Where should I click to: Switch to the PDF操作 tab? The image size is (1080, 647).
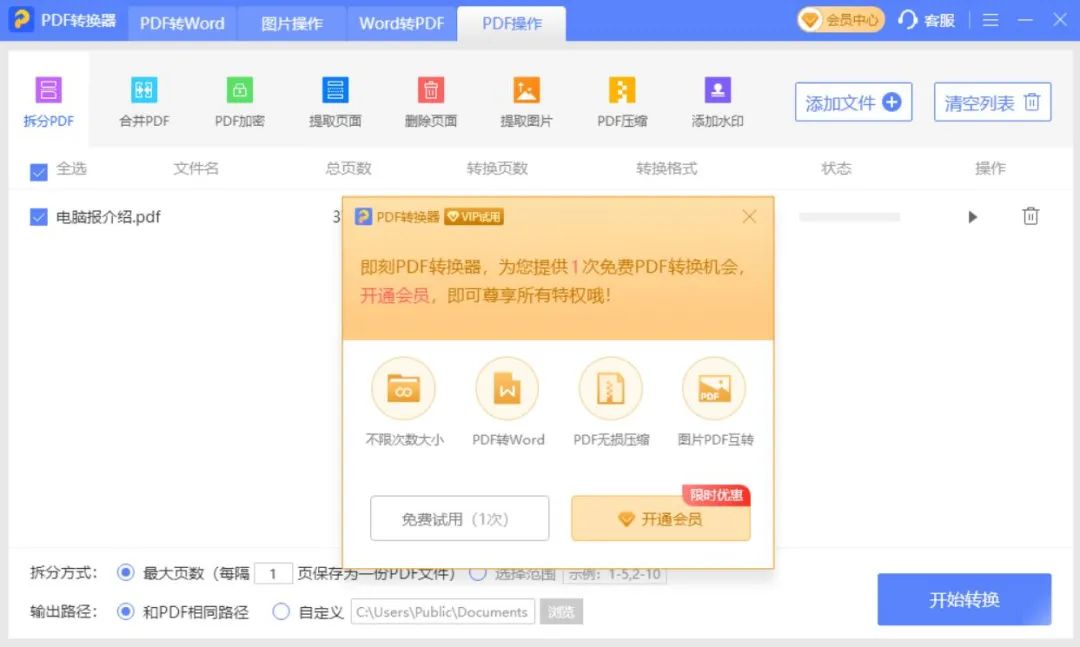512,23
